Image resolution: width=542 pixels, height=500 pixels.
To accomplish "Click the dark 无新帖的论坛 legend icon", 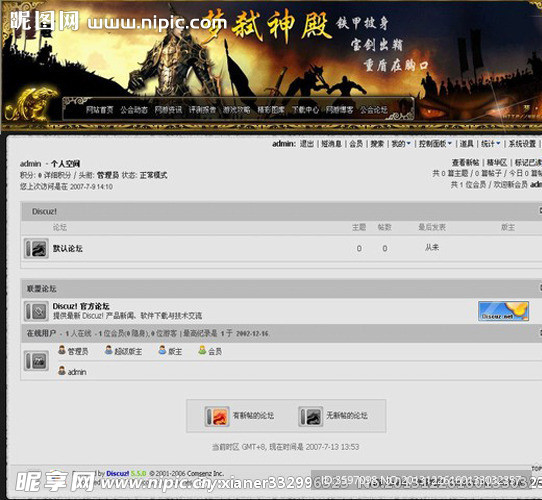I will pos(311,416).
